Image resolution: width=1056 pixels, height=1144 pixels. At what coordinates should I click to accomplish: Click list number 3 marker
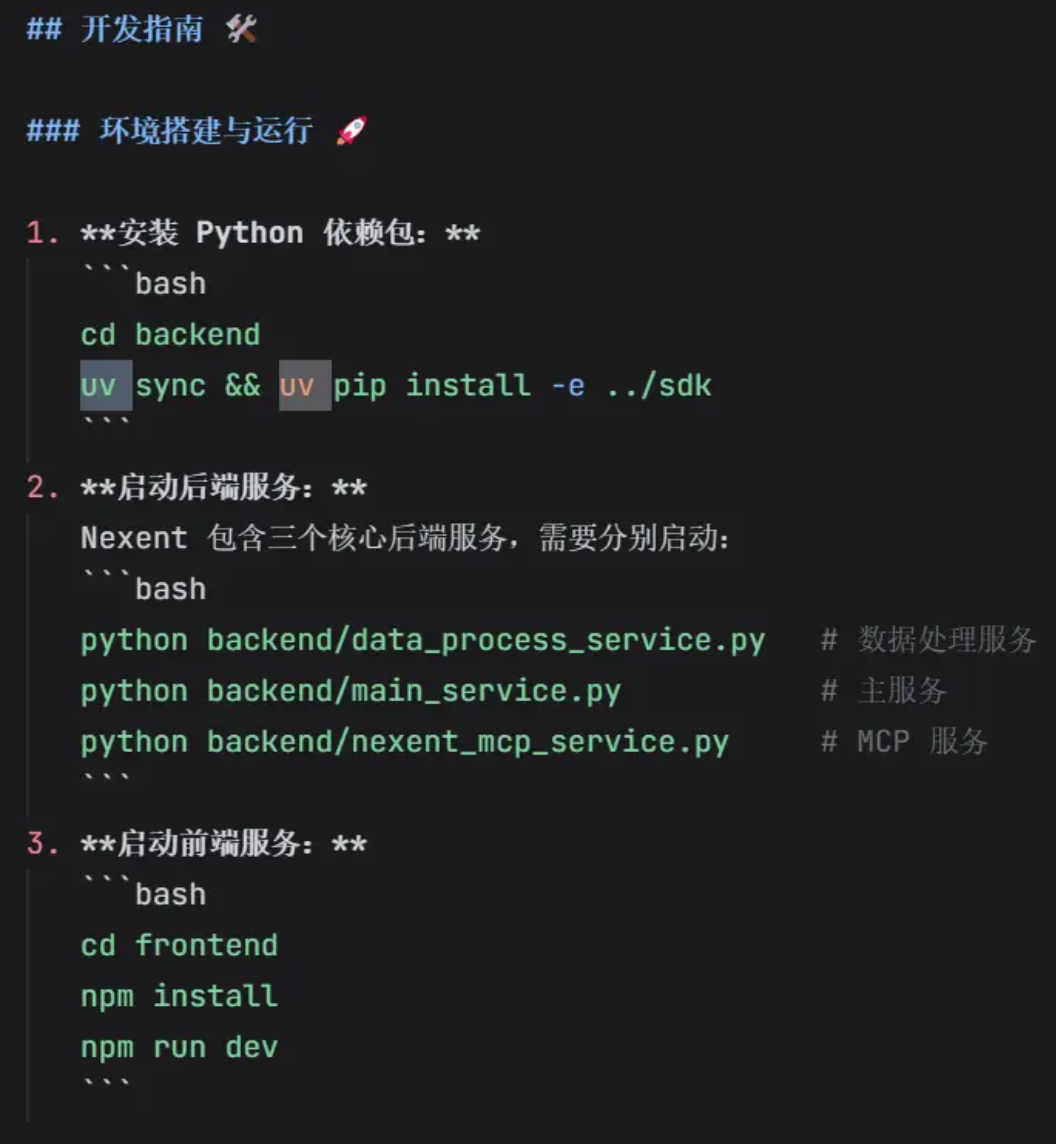(x=42, y=843)
